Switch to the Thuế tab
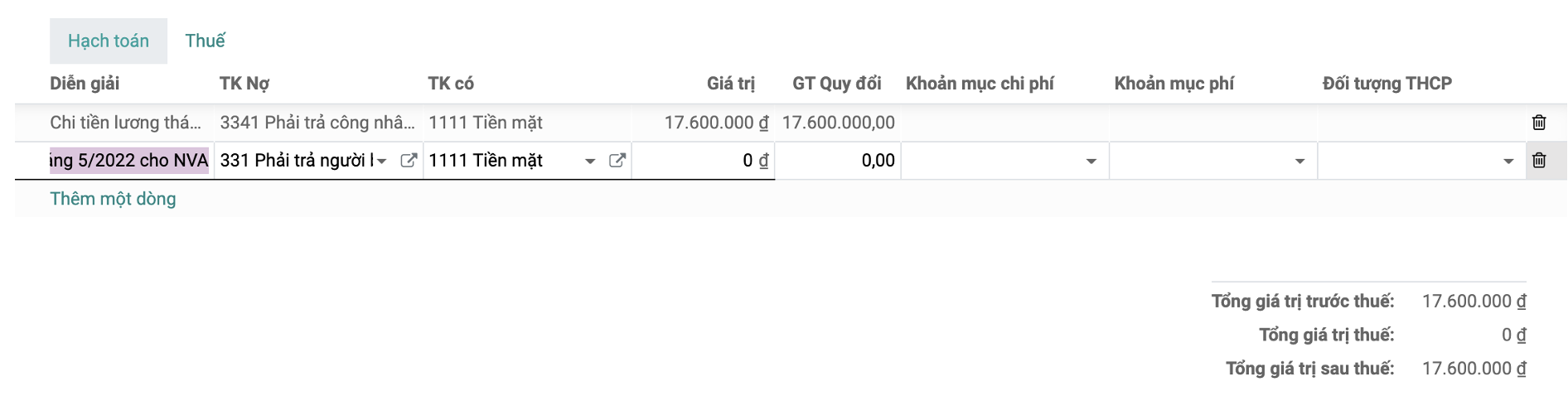 pyautogui.click(x=205, y=41)
